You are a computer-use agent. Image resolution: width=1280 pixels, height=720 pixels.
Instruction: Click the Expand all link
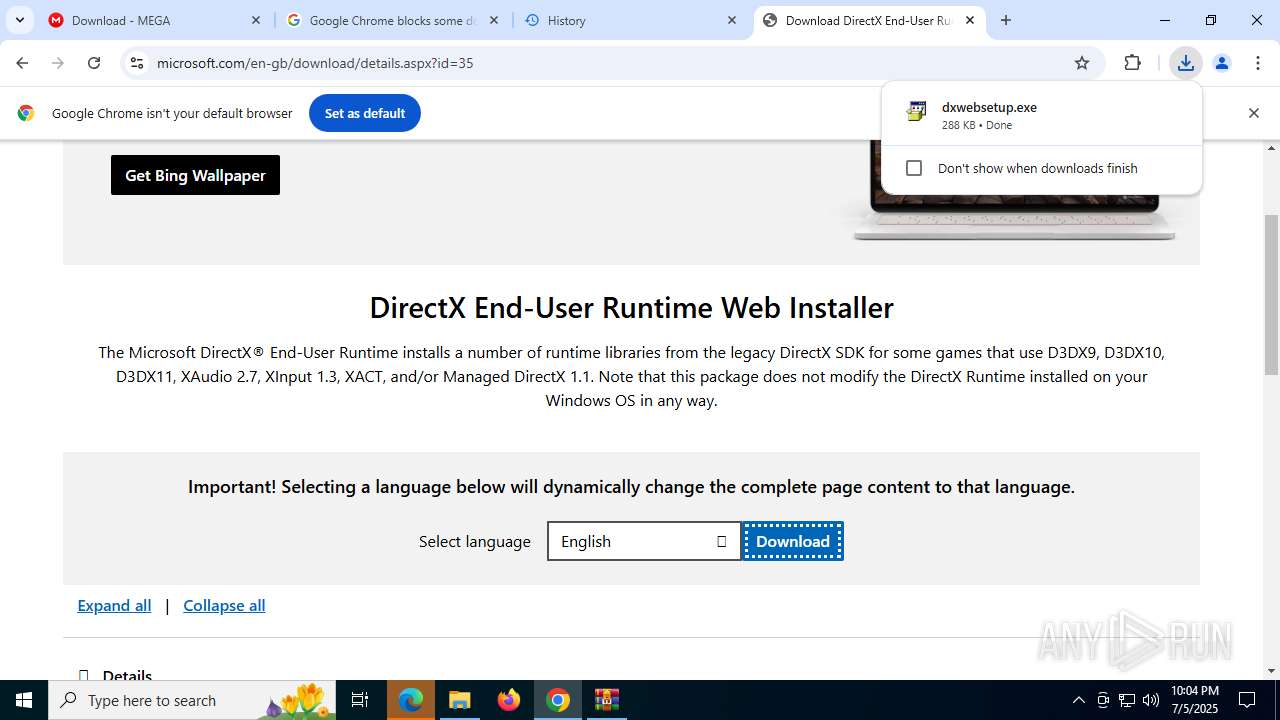pyautogui.click(x=114, y=605)
